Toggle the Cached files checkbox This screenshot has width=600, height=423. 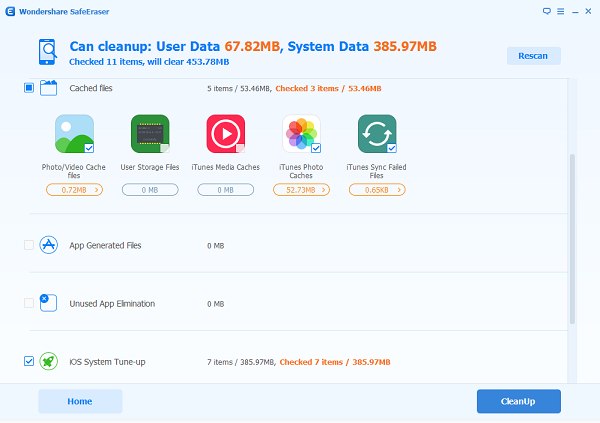pos(29,88)
